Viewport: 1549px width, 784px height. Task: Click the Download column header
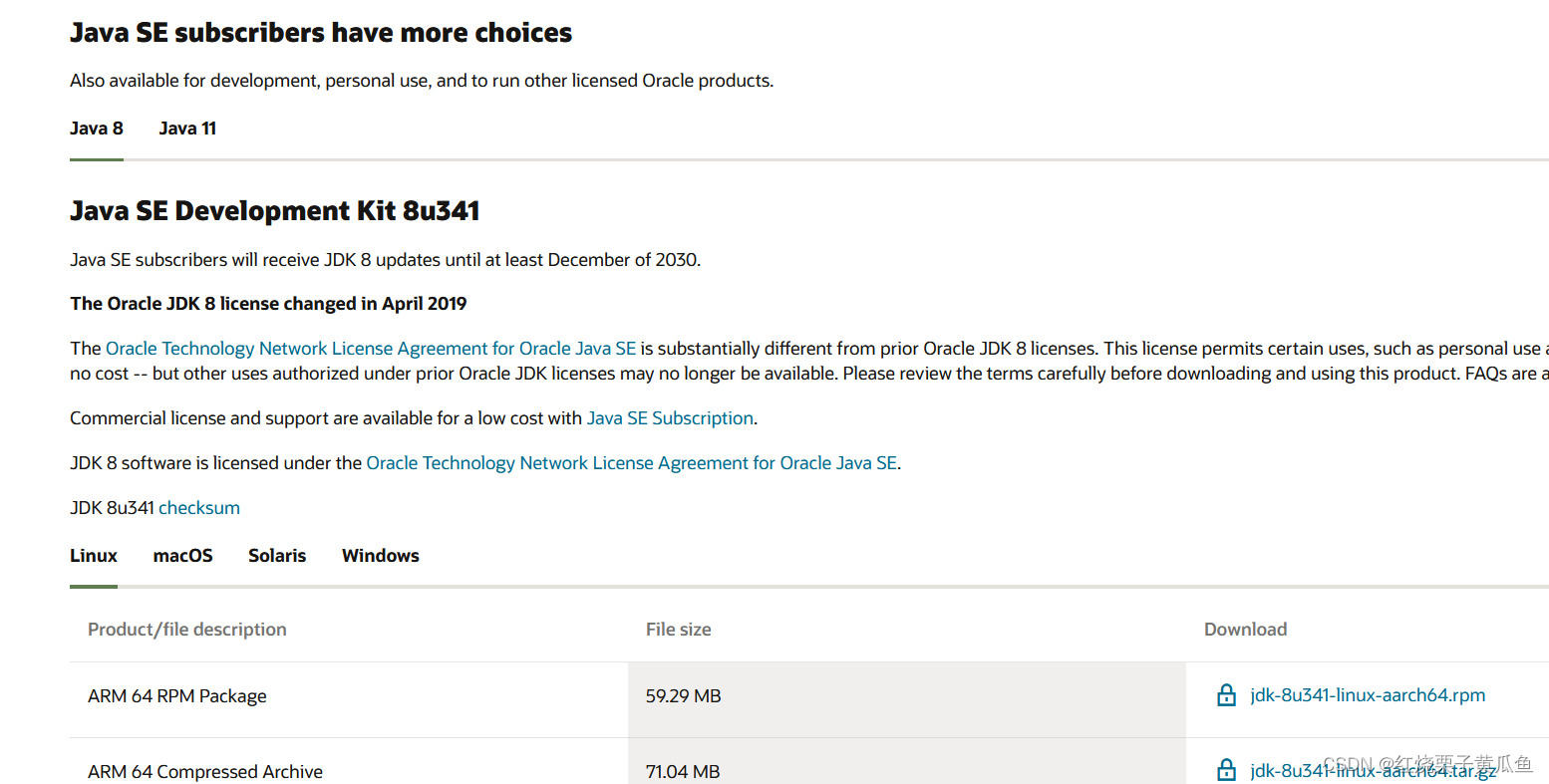[x=1245, y=630]
